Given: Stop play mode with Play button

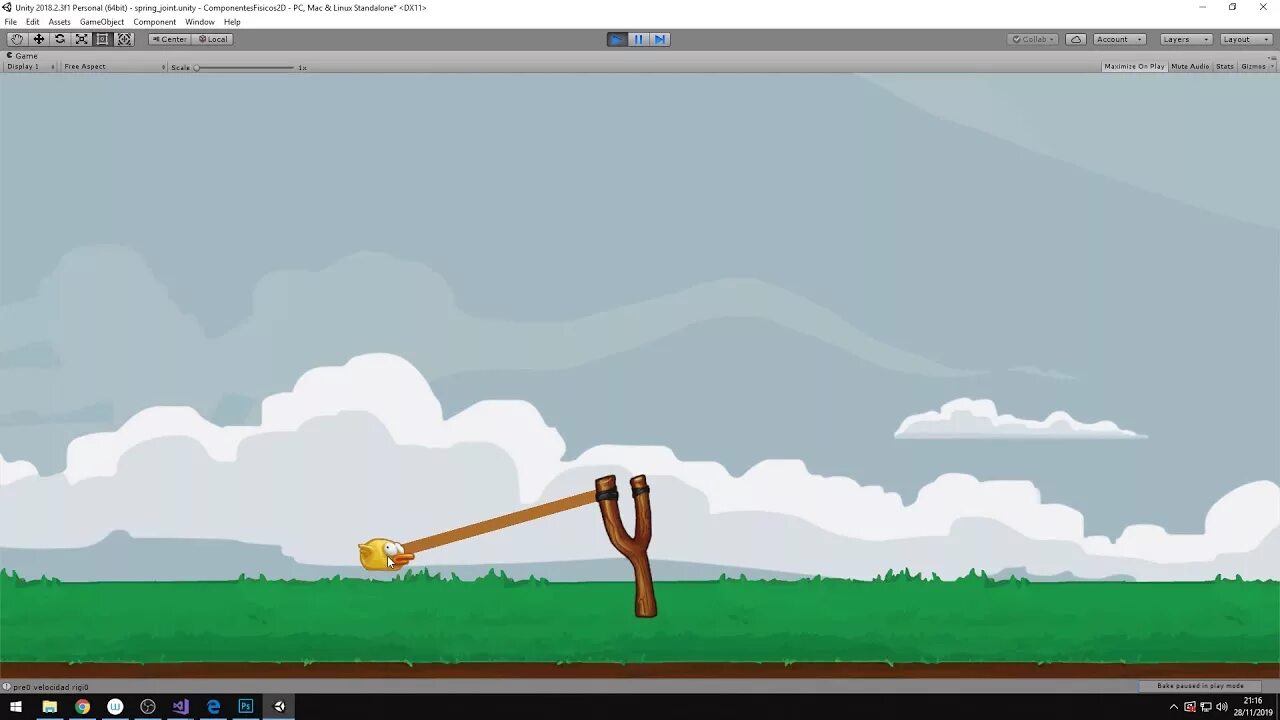Looking at the screenshot, I should pos(617,39).
